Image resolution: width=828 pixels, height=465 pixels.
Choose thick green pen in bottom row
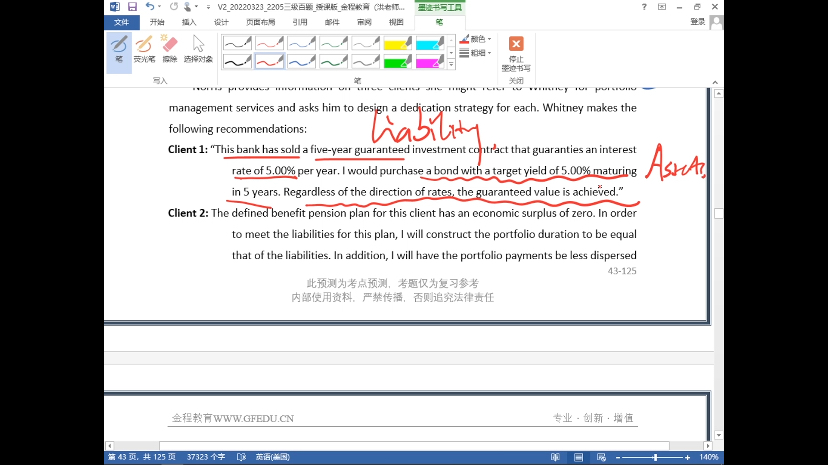(x=334, y=62)
